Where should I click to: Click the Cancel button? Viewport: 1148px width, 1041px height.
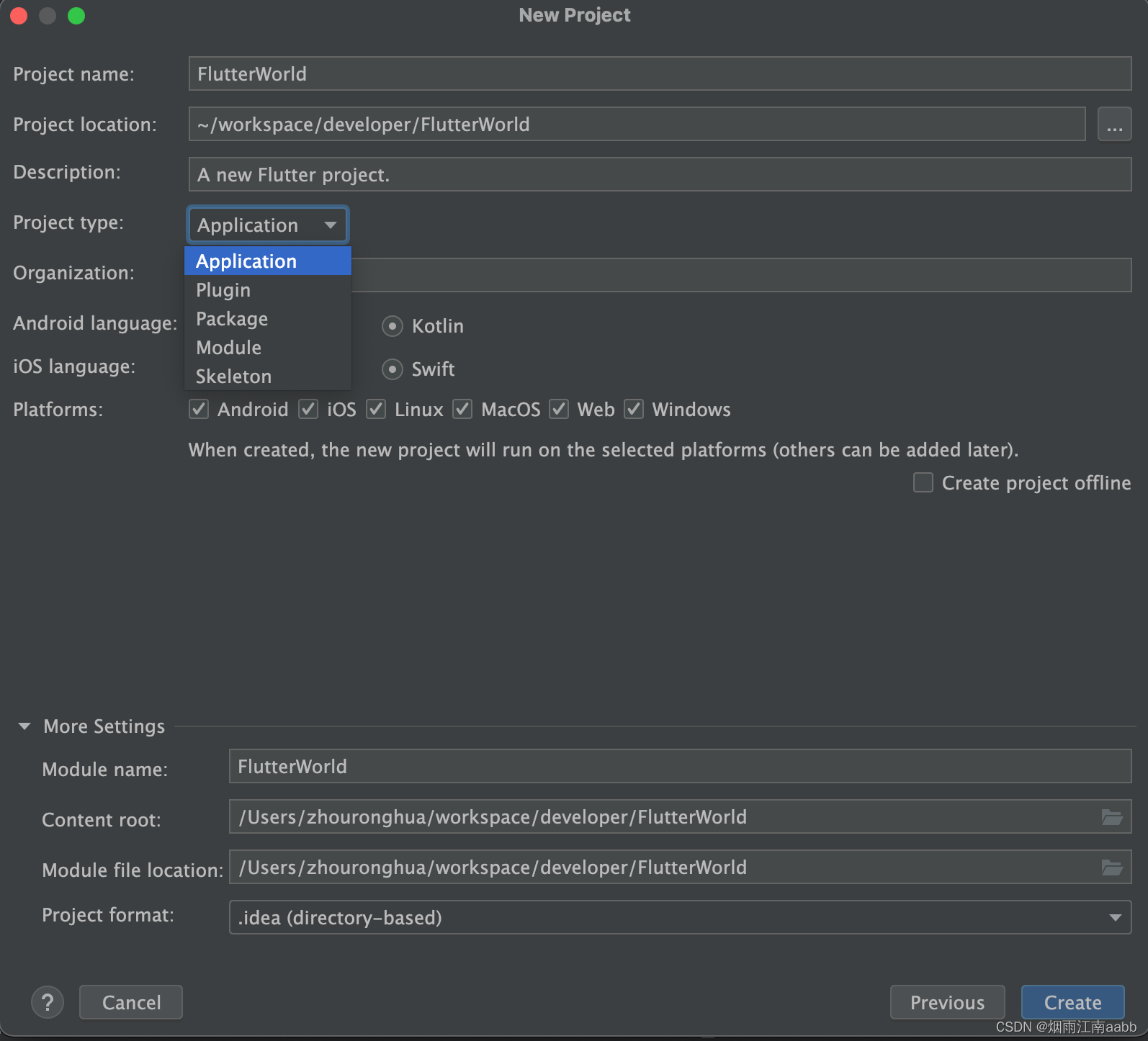[131, 1002]
